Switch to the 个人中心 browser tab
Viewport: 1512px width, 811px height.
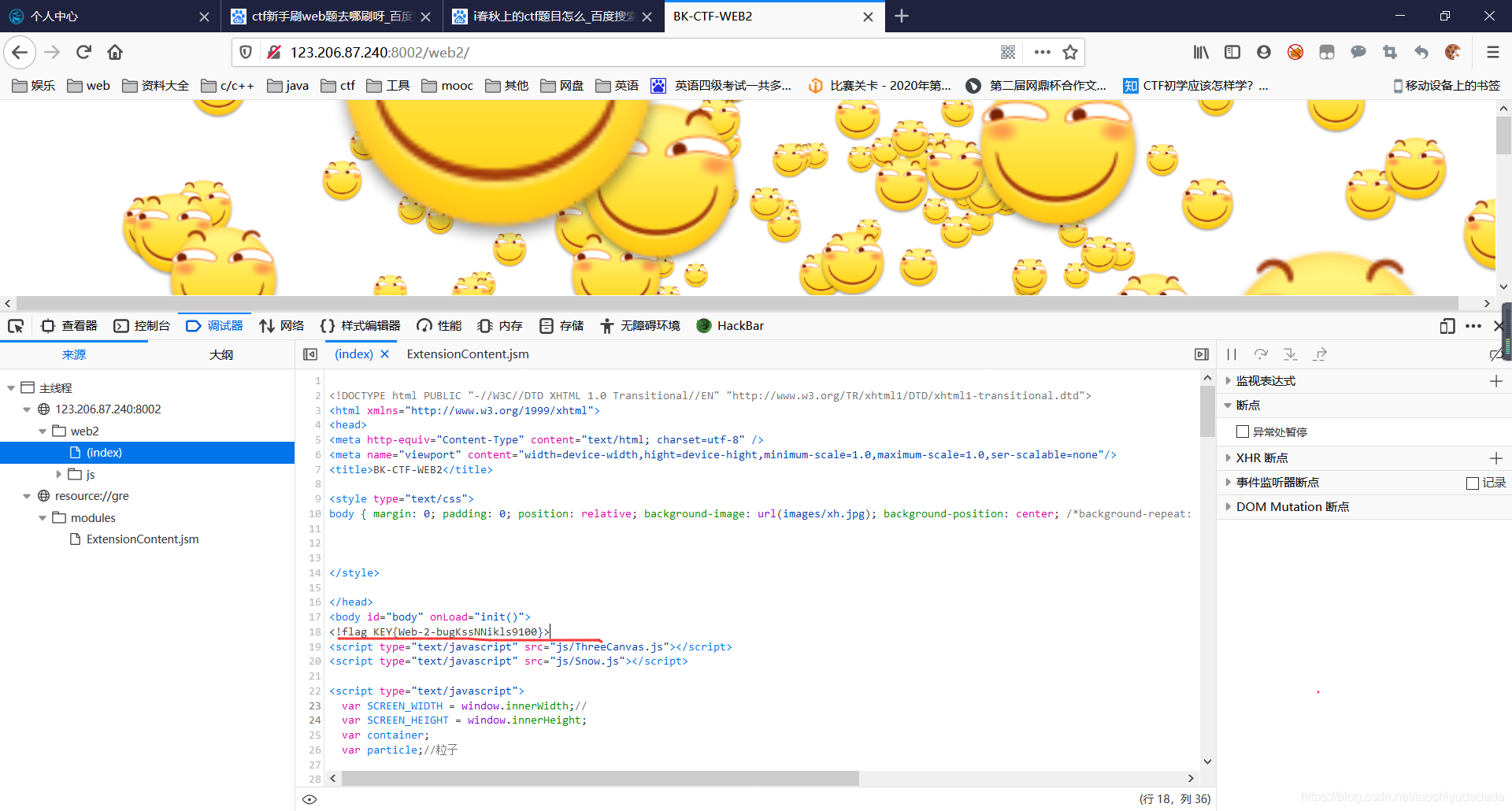pos(109,16)
